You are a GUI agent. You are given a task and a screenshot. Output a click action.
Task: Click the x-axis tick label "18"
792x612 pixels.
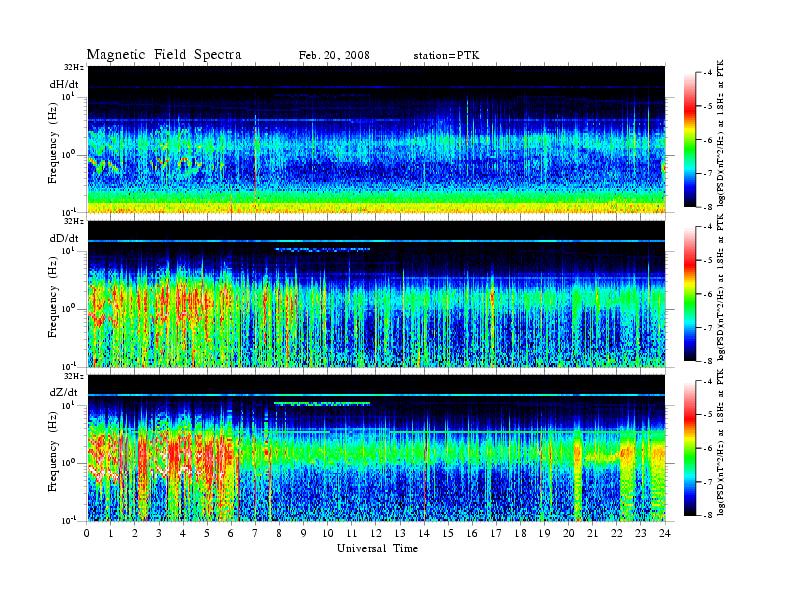[520, 534]
